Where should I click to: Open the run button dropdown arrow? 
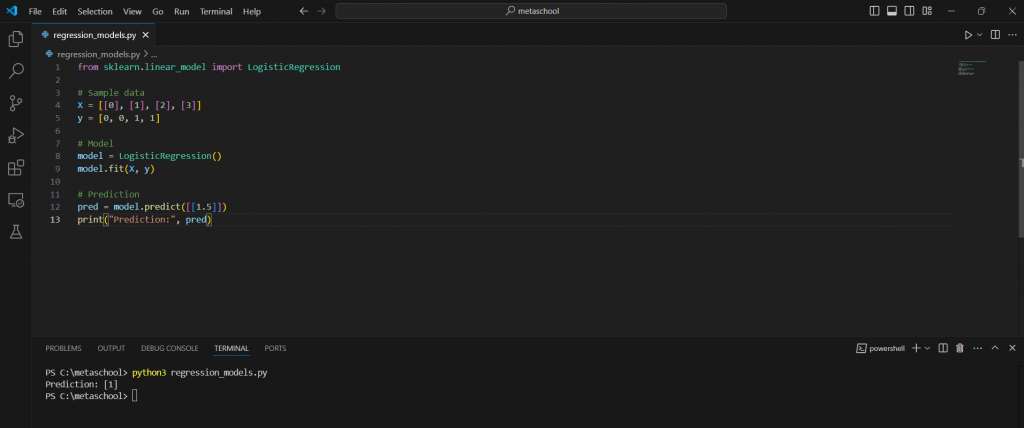(978, 35)
